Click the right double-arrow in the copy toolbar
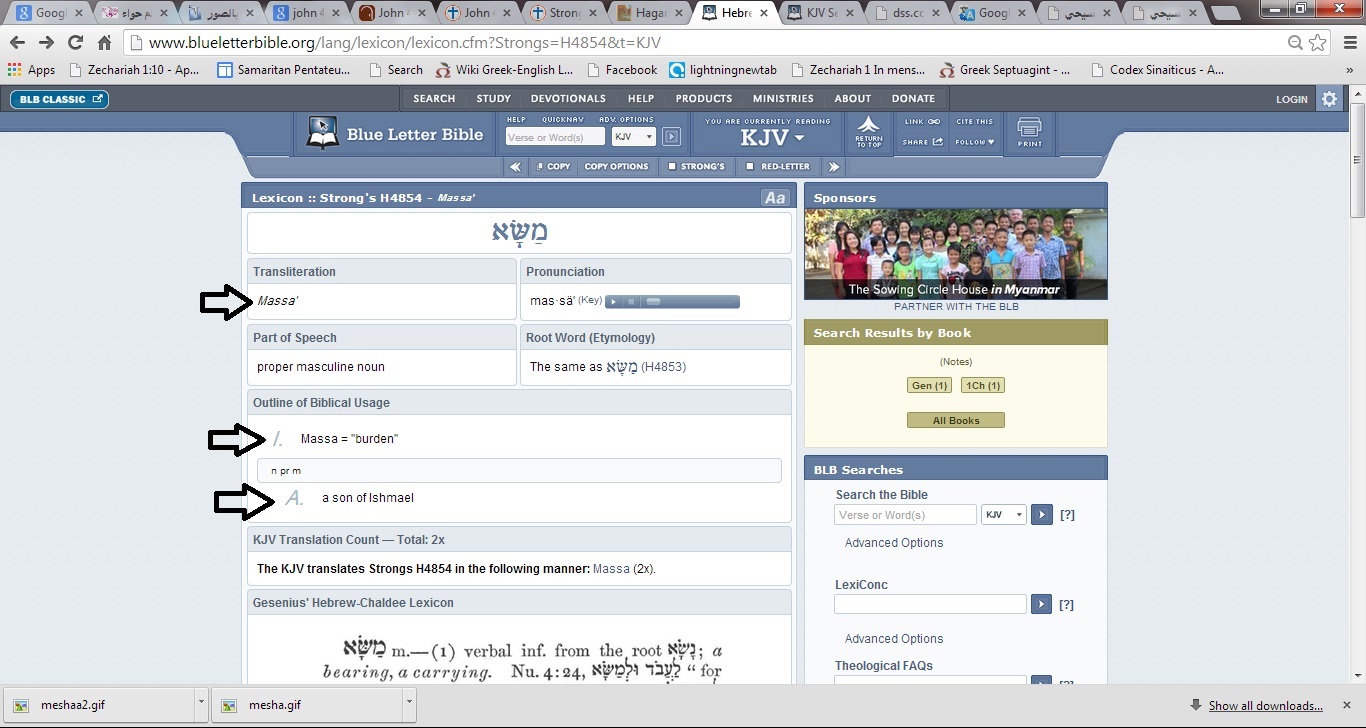The height and width of the screenshot is (728, 1366). click(834, 167)
